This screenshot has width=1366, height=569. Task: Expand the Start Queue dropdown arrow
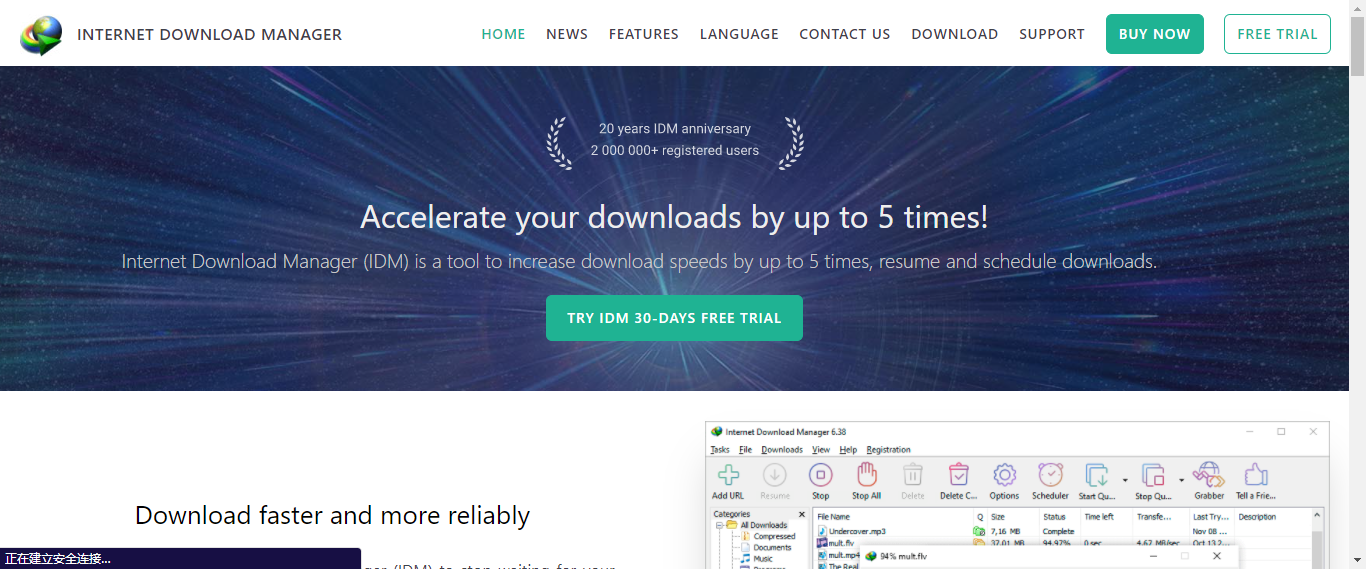pos(1125,480)
